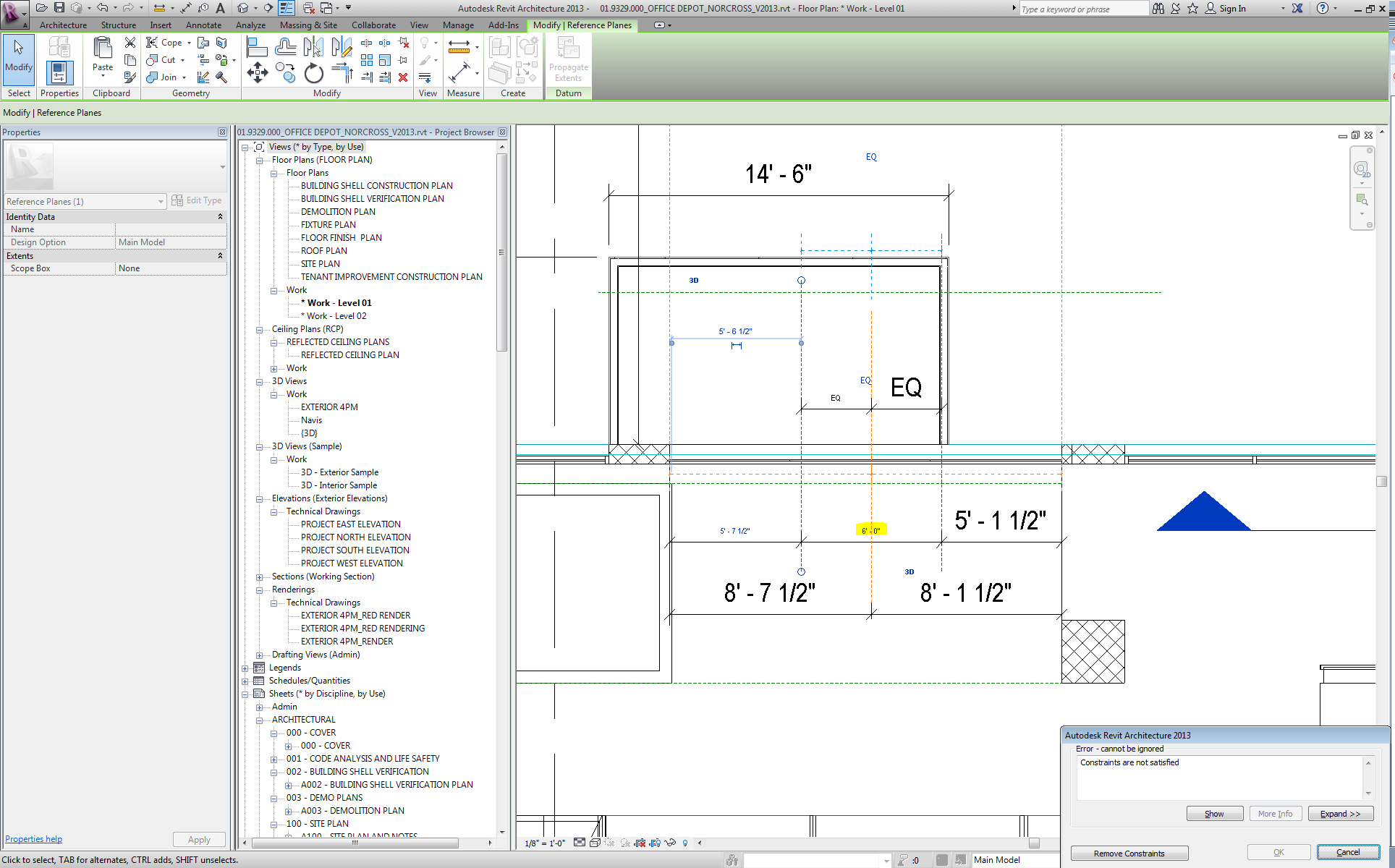Select the Move tool in Modify panel
The height and width of the screenshot is (868, 1395).
click(257, 73)
